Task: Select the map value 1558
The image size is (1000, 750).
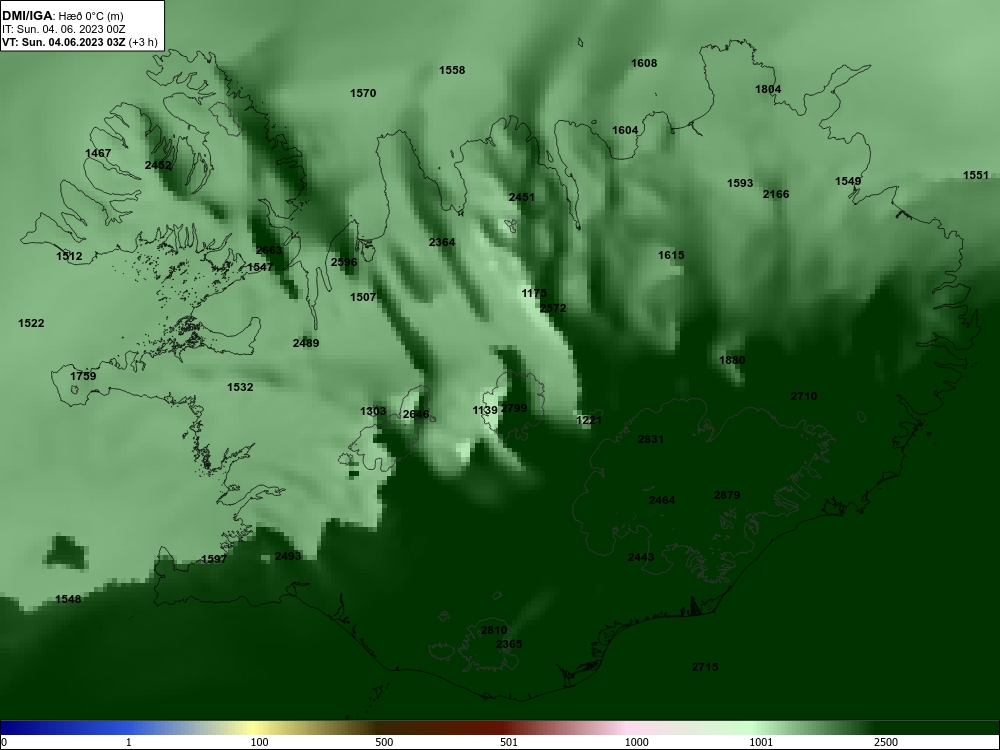Action: [x=452, y=70]
